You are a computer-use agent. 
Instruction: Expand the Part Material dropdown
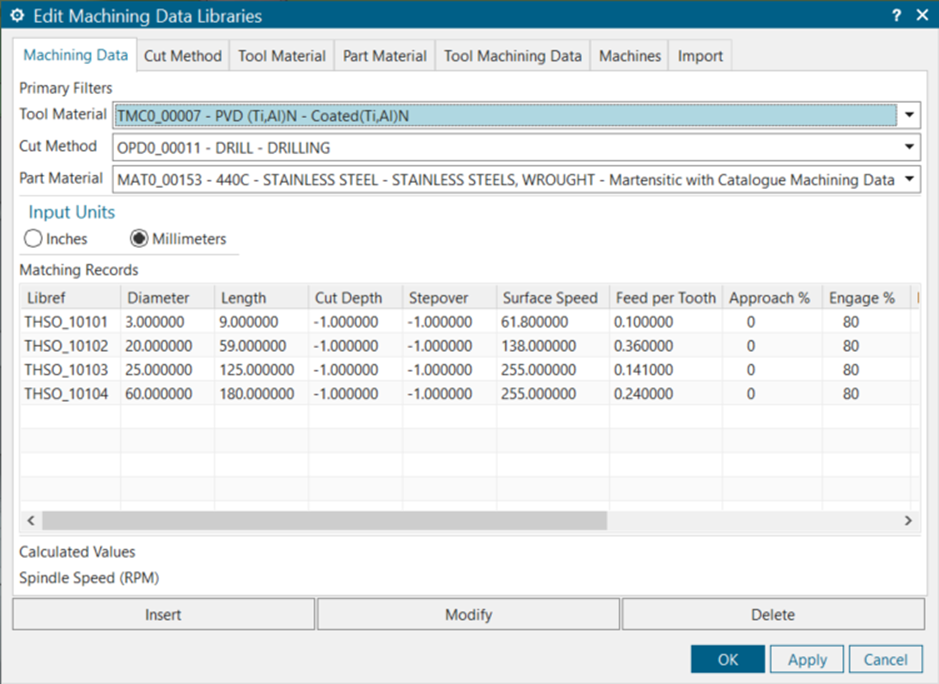(909, 179)
